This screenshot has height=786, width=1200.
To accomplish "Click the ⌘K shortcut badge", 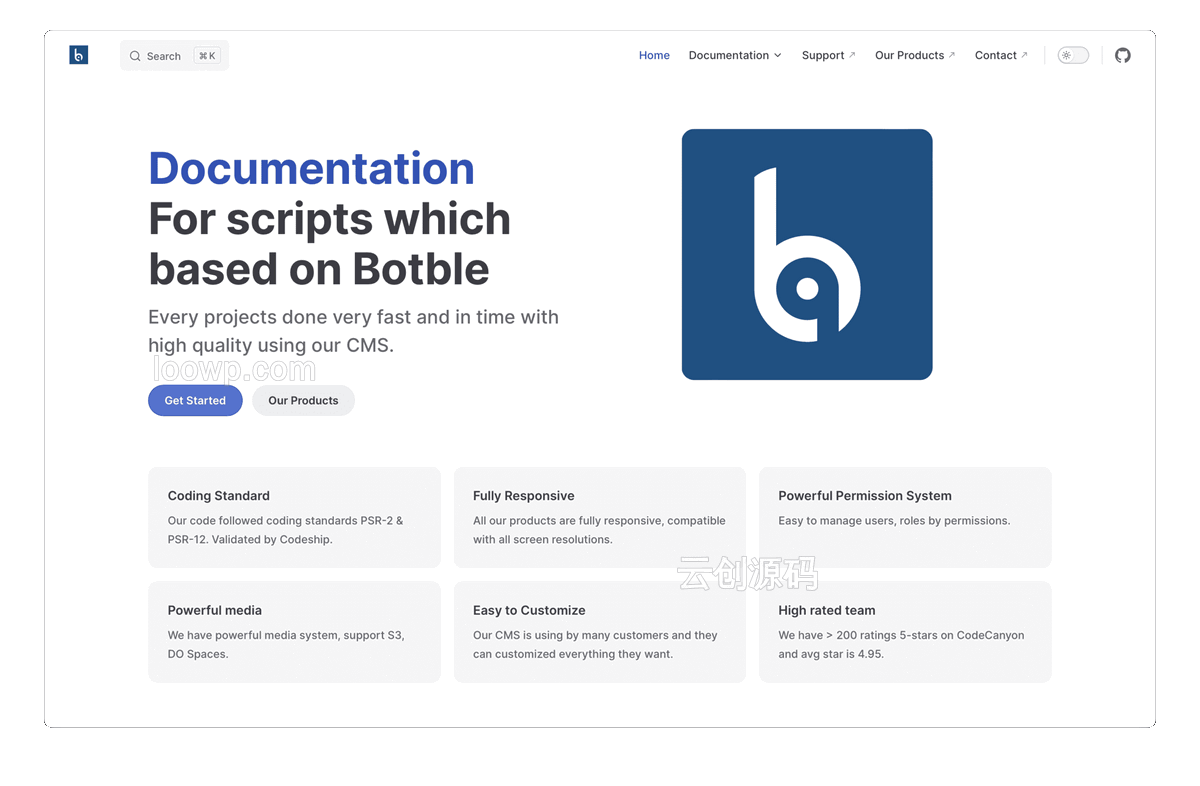I will (x=207, y=56).
